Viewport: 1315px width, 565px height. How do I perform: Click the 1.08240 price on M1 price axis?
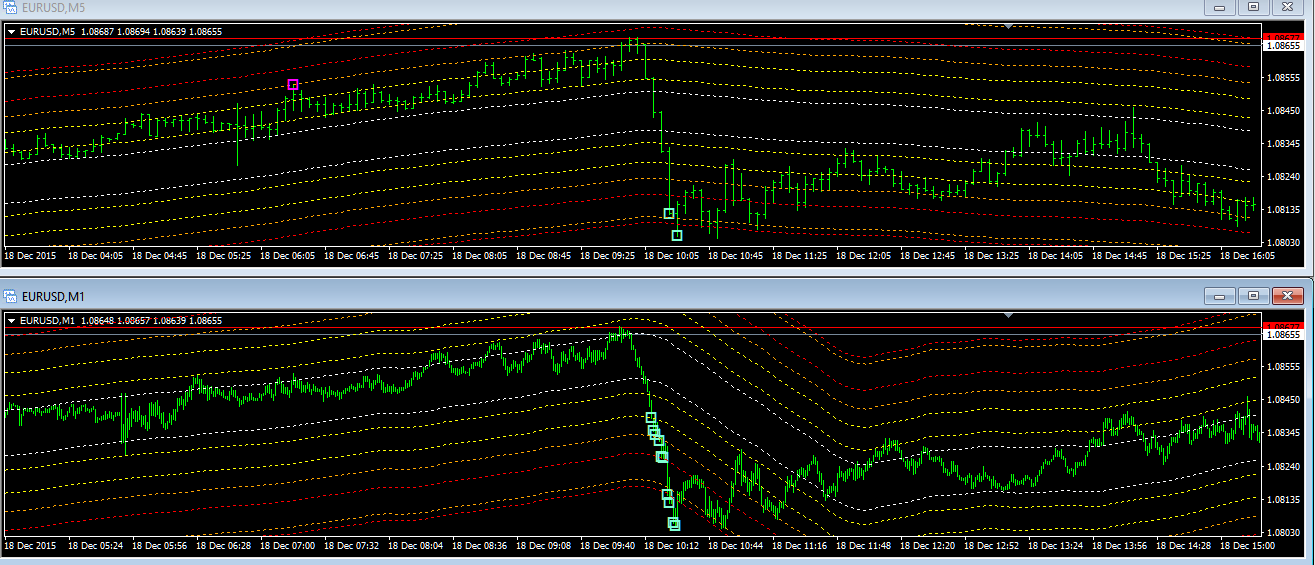(1283, 466)
